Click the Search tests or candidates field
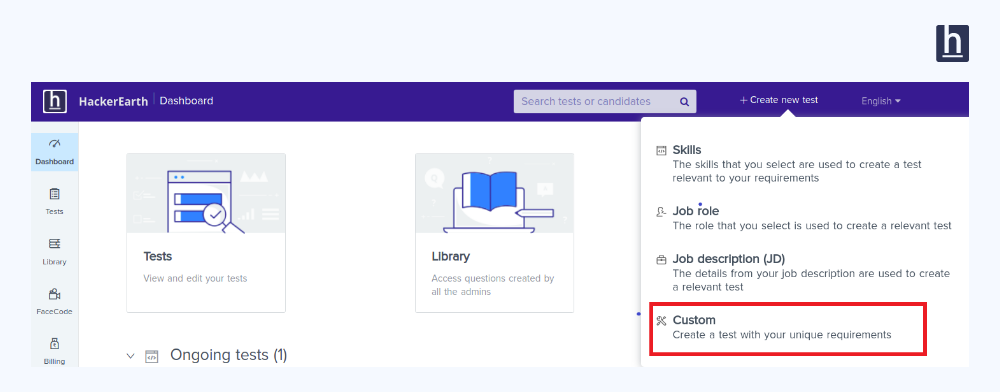This screenshot has height=392, width=1000. coord(605,101)
